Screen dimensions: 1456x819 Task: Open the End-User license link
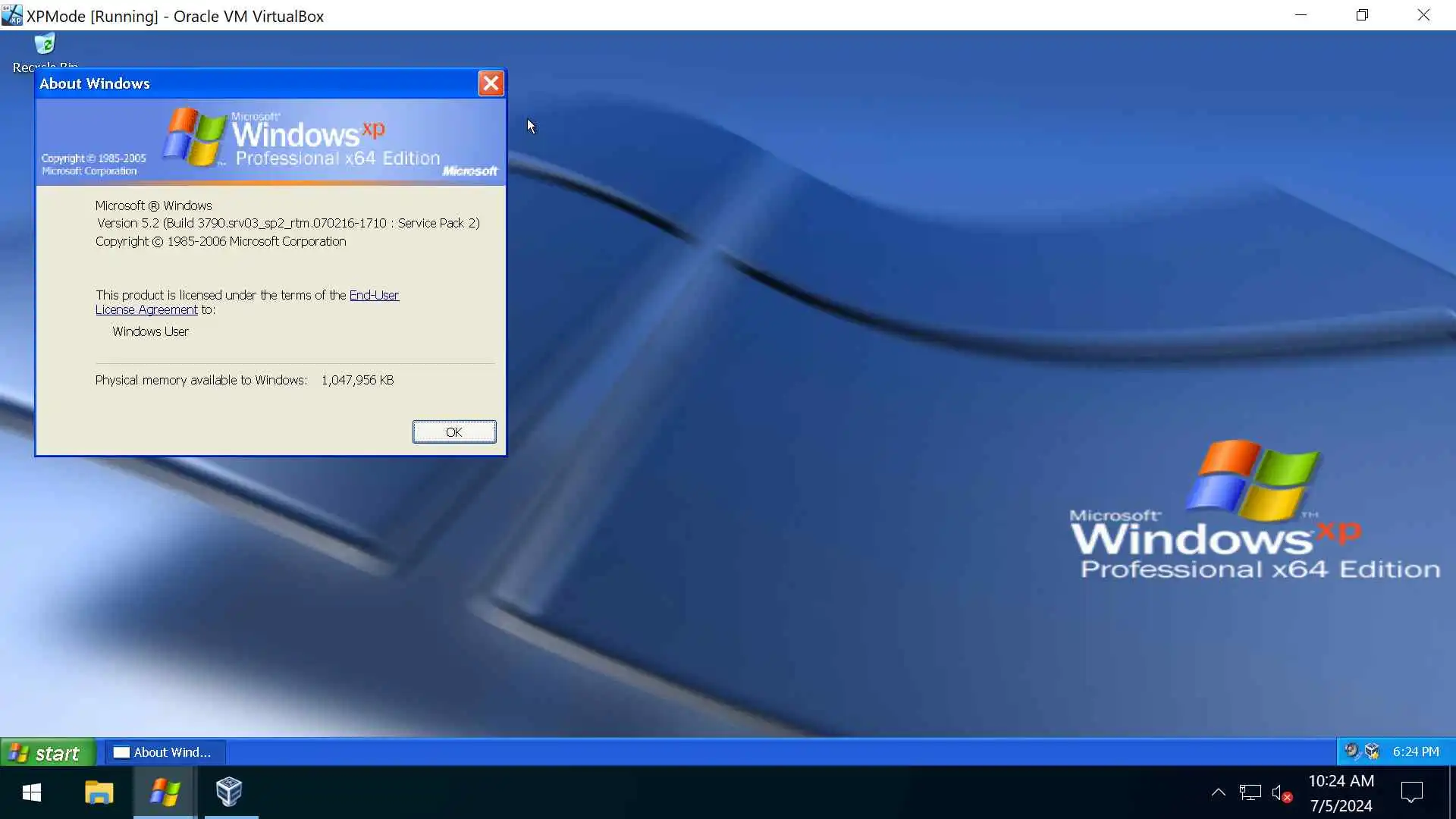(374, 295)
